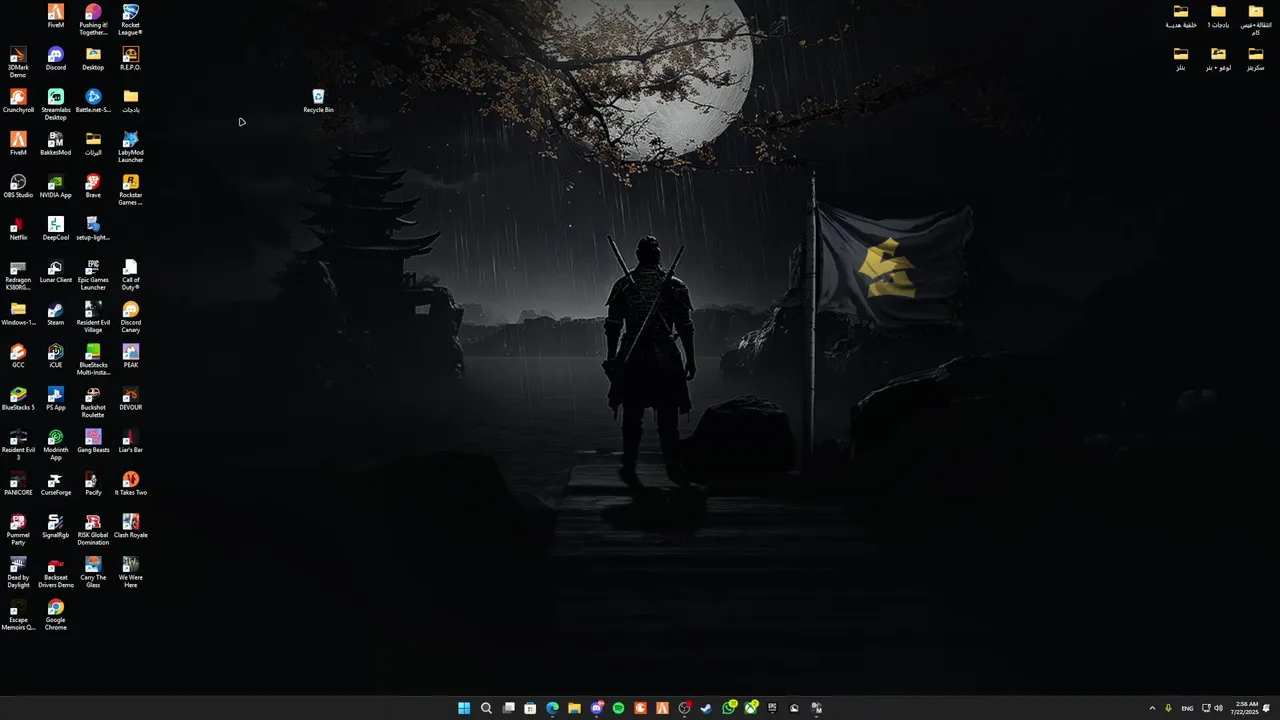Viewport: 1280px width, 720px height.
Task: Open the 3DMark Demo shortcut
Action: click(x=18, y=62)
